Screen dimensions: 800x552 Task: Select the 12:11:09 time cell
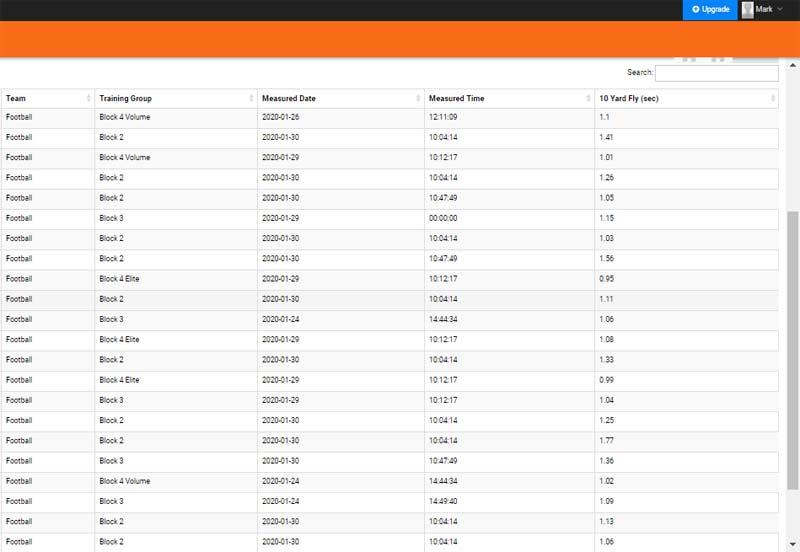443,117
